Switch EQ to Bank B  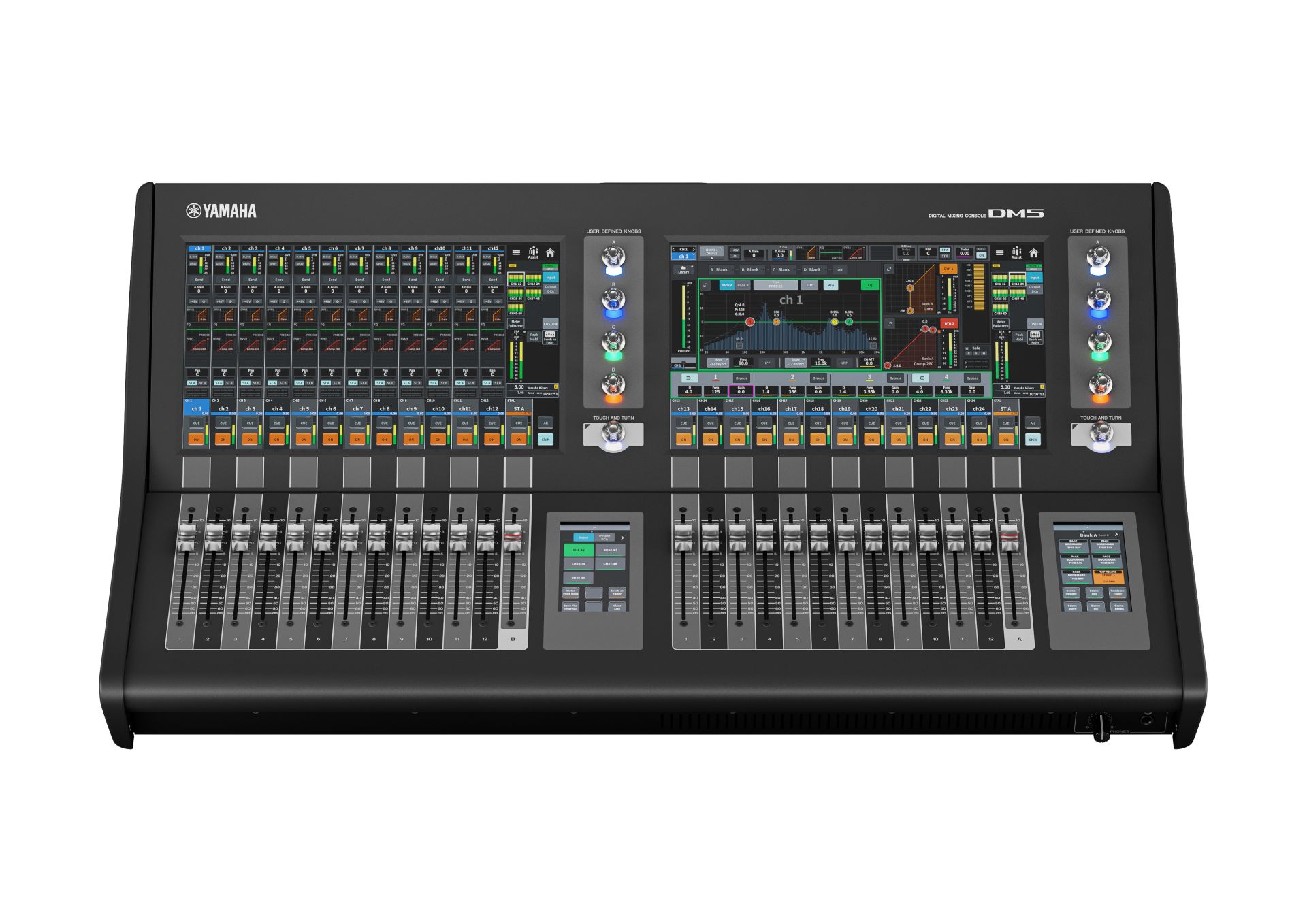click(743, 285)
